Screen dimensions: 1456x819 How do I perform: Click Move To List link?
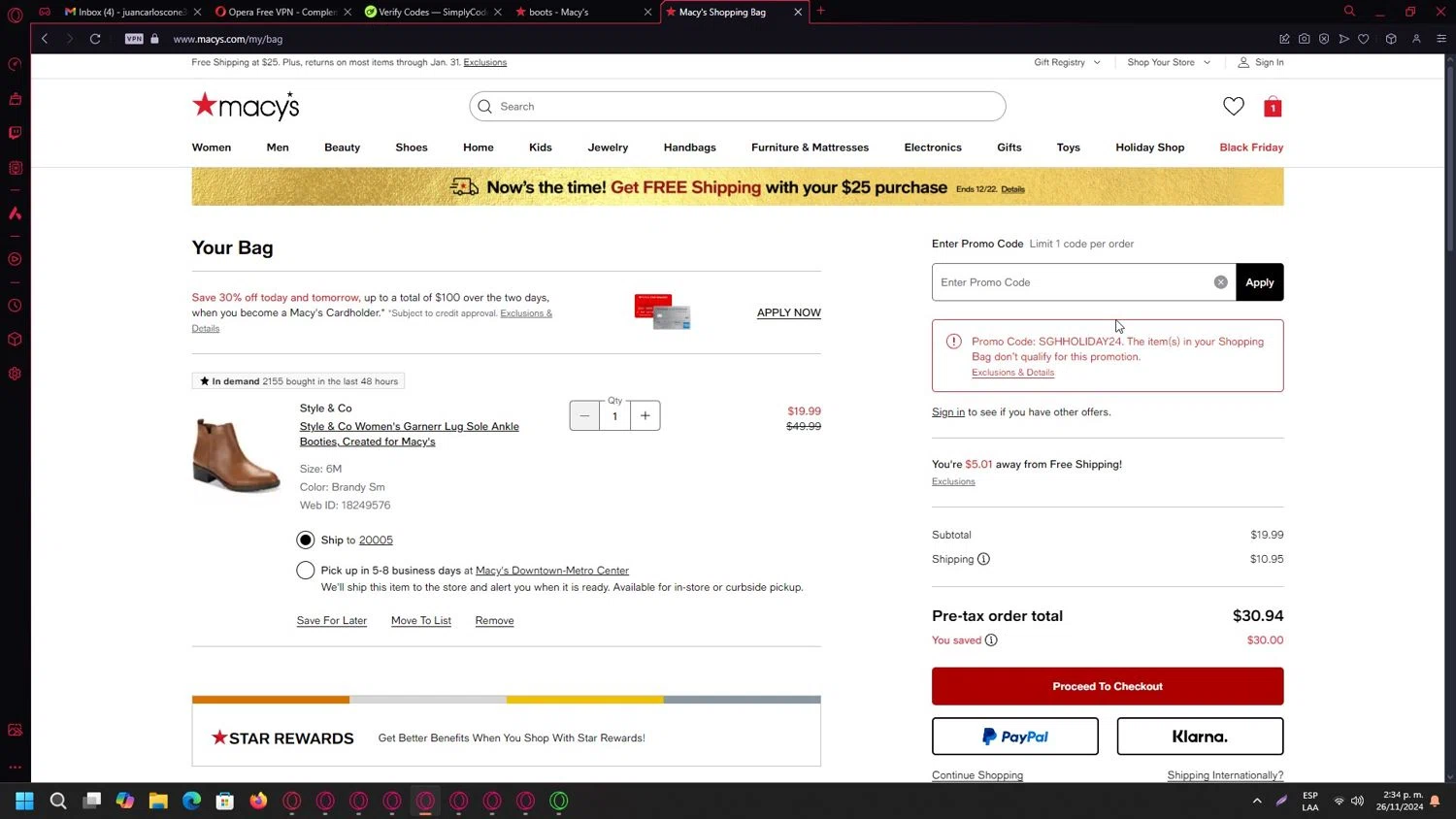tap(420, 621)
